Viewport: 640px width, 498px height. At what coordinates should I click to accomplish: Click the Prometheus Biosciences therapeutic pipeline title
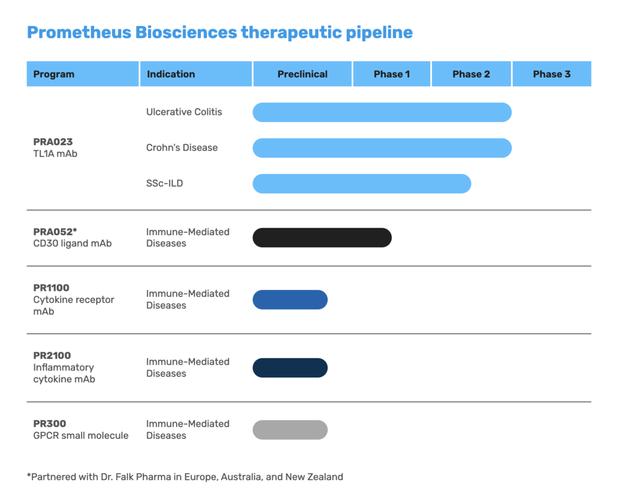coord(220,33)
